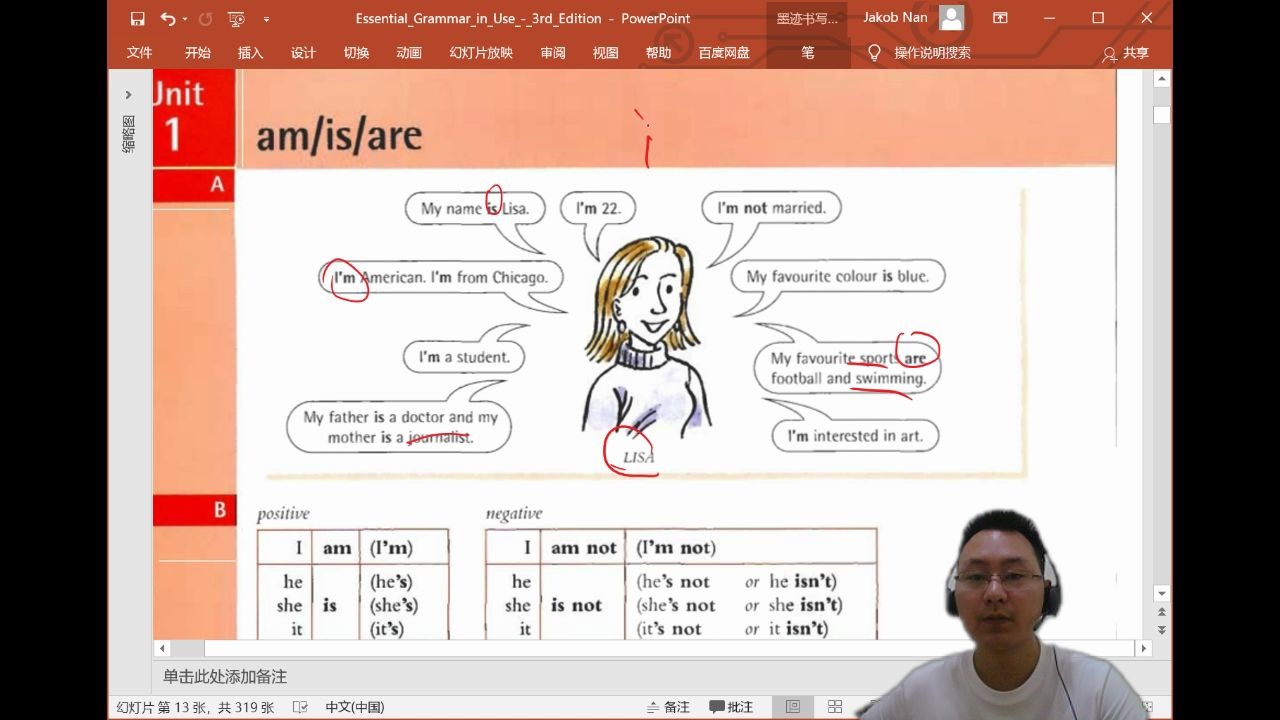
Task: Save the presentation with the Save icon
Action: coord(137,18)
